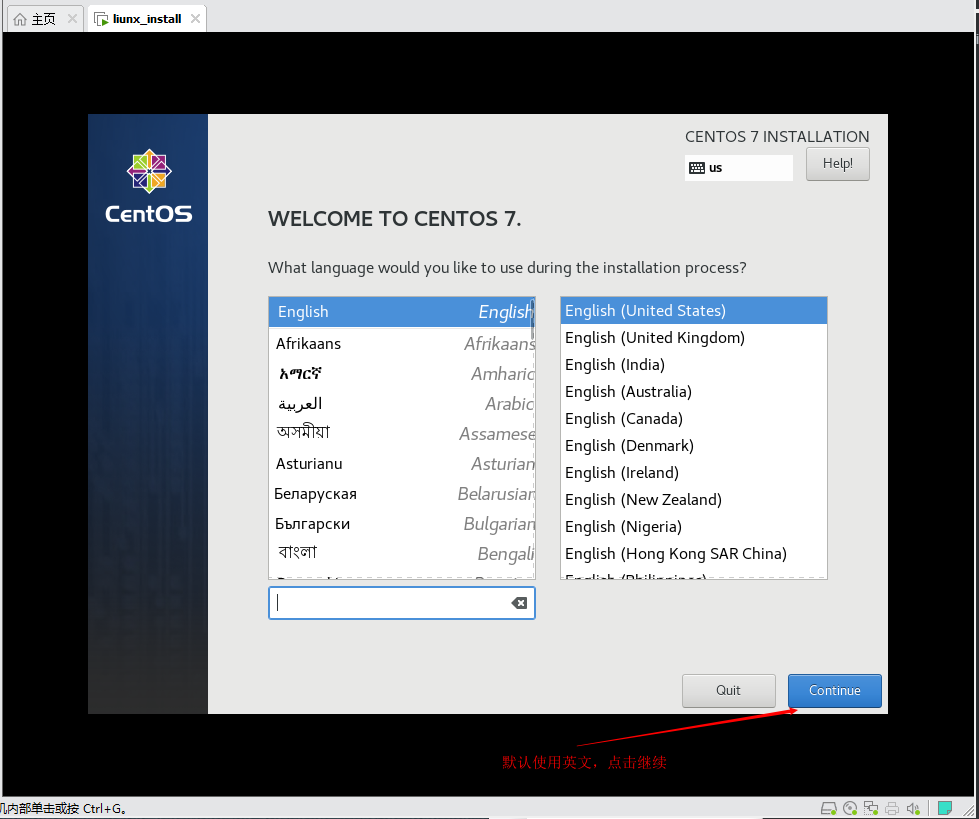Click the keyboard layout us indicator
This screenshot has width=979, height=819.
pos(738,168)
